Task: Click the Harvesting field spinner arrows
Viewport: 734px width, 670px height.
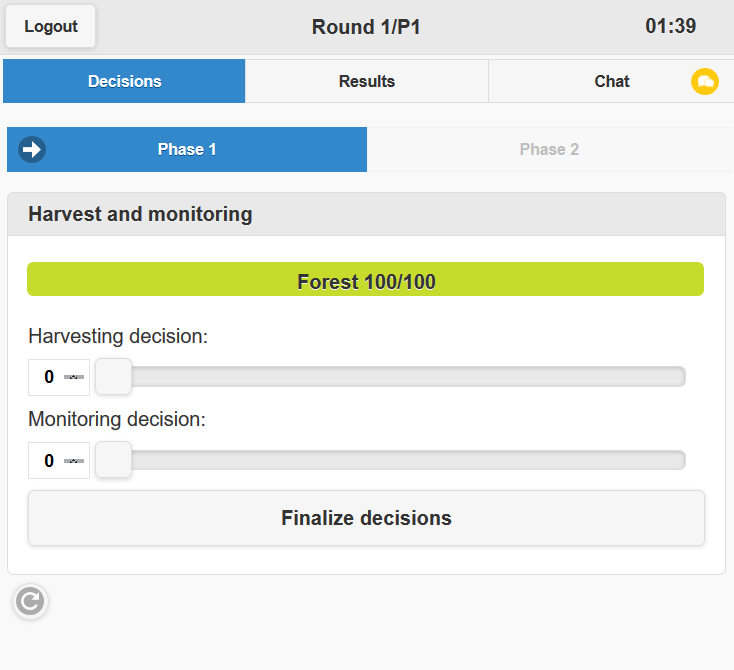Action: pyautogui.click(x=73, y=377)
